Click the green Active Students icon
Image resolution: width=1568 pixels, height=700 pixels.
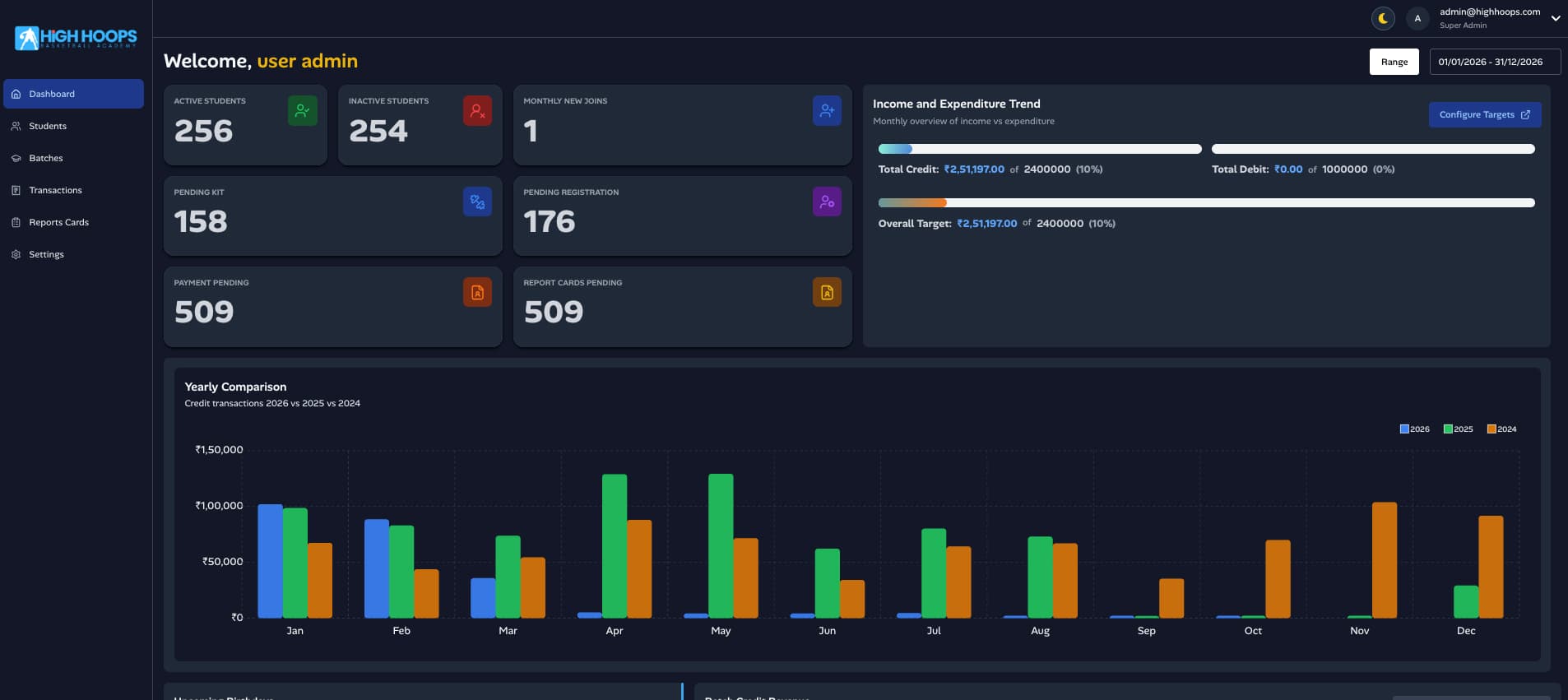coord(303,110)
